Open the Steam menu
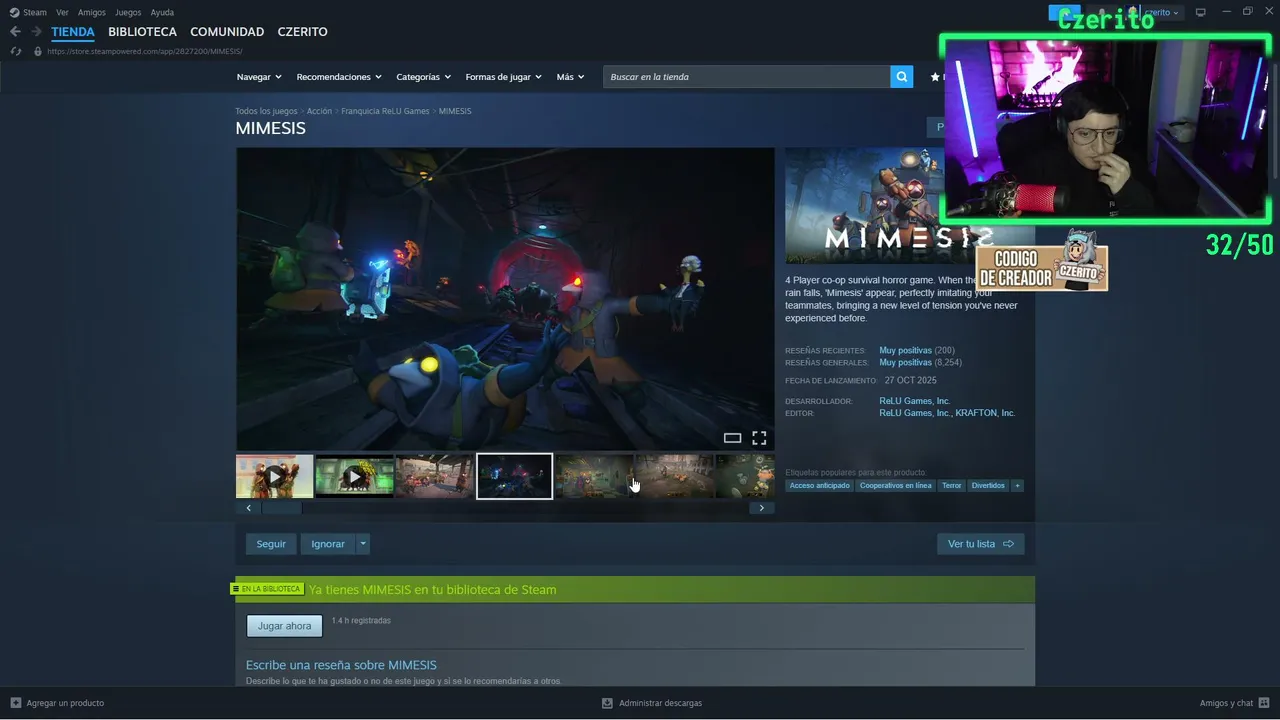1280x720 pixels. coord(35,12)
